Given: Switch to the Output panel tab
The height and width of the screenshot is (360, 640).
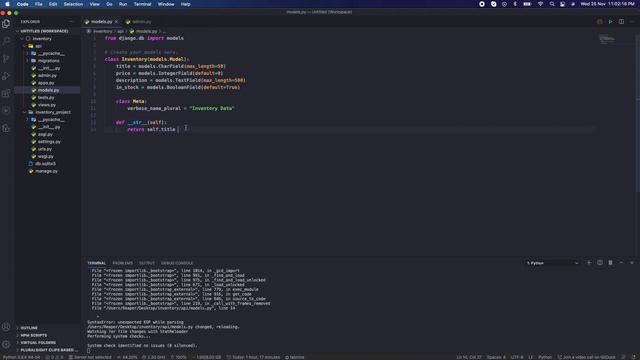Looking at the screenshot, I should coord(147,263).
